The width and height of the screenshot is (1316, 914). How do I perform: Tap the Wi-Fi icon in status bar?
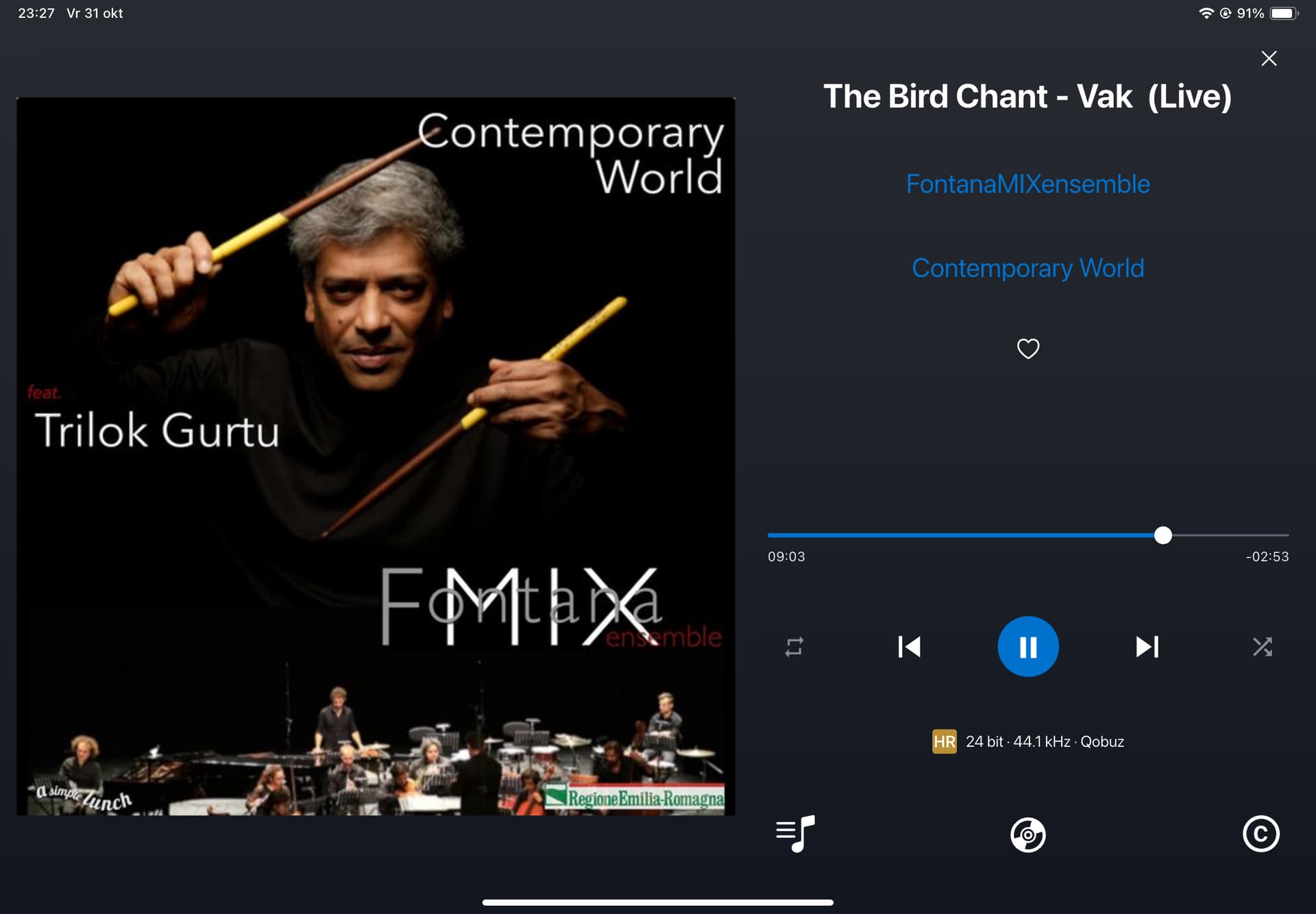tap(1206, 13)
